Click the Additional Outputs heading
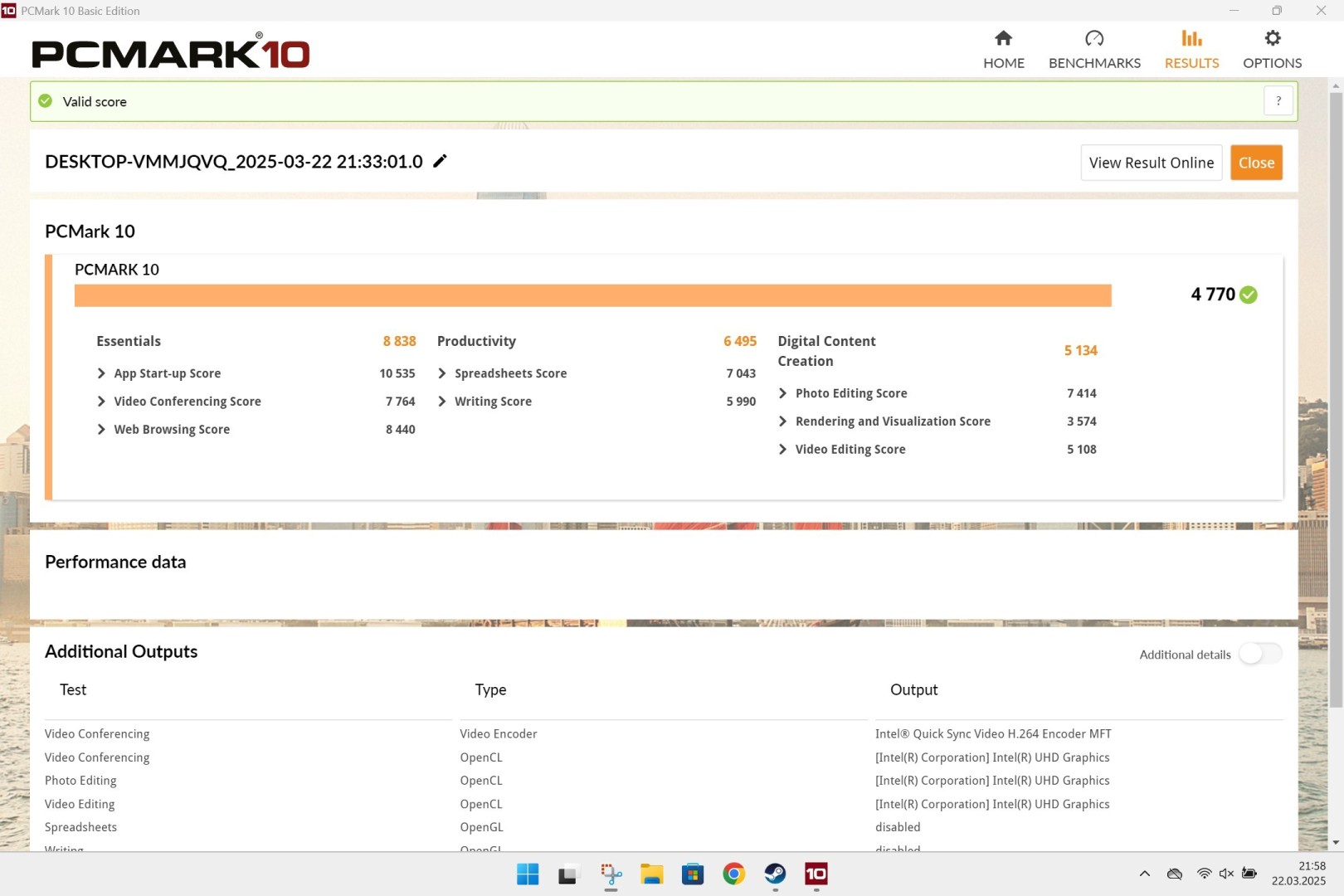Image resolution: width=1344 pixels, height=896 pixels. pos(121,651)
